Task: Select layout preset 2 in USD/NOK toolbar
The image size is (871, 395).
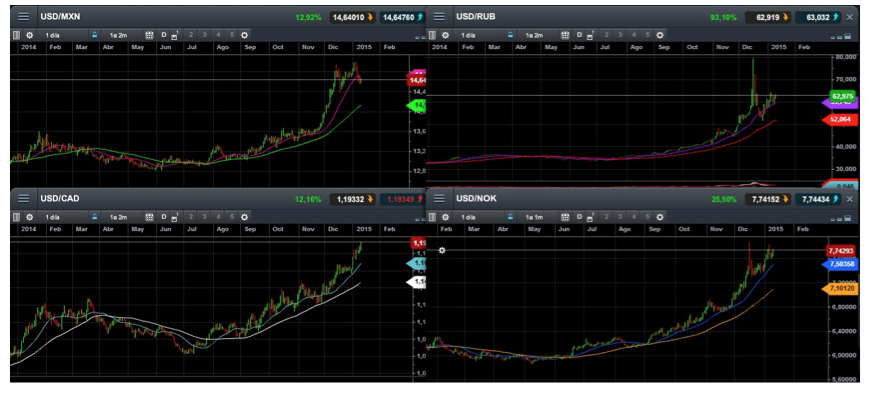Action: 607,217
